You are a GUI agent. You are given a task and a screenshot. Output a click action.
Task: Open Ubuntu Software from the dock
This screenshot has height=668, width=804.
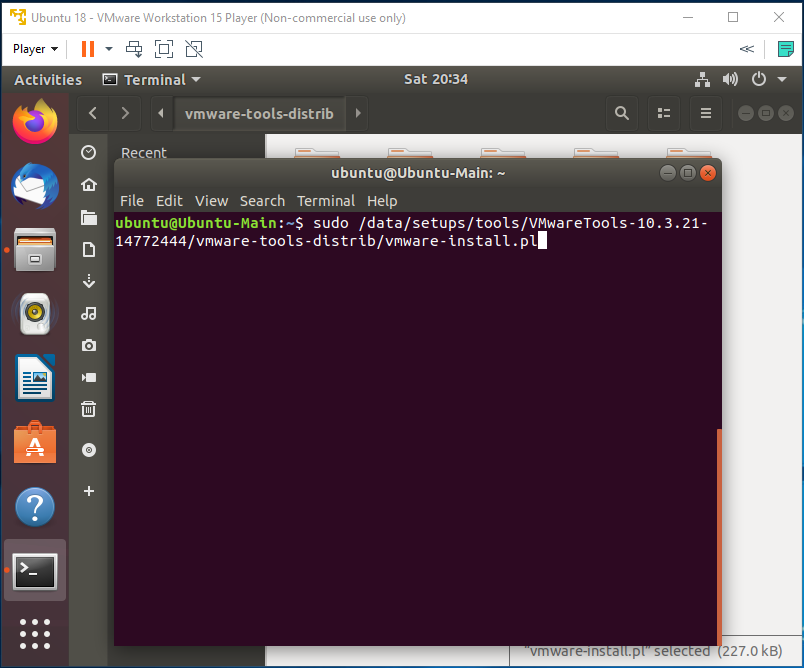point(35,442)
